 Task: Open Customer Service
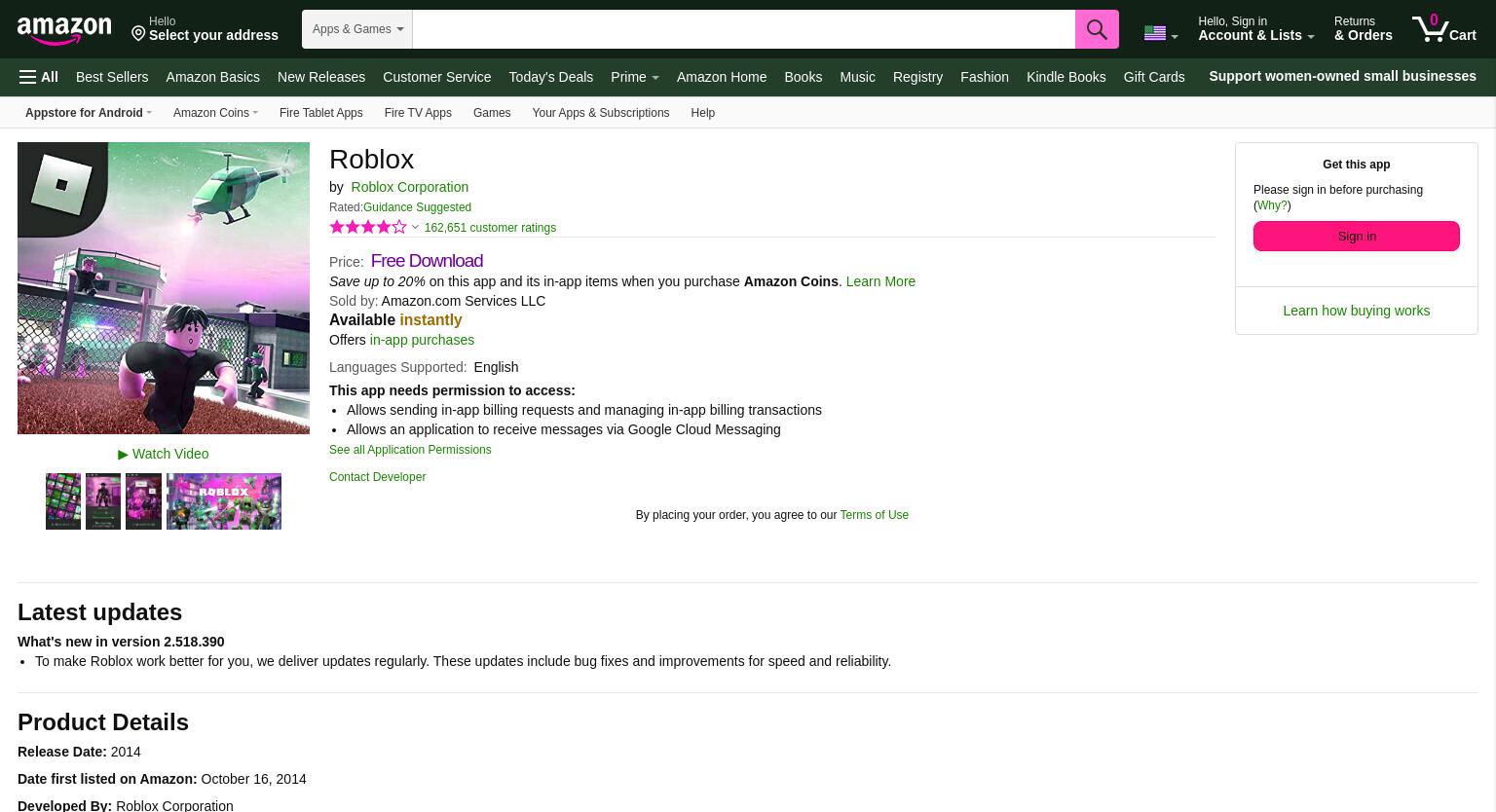point(436,77)
